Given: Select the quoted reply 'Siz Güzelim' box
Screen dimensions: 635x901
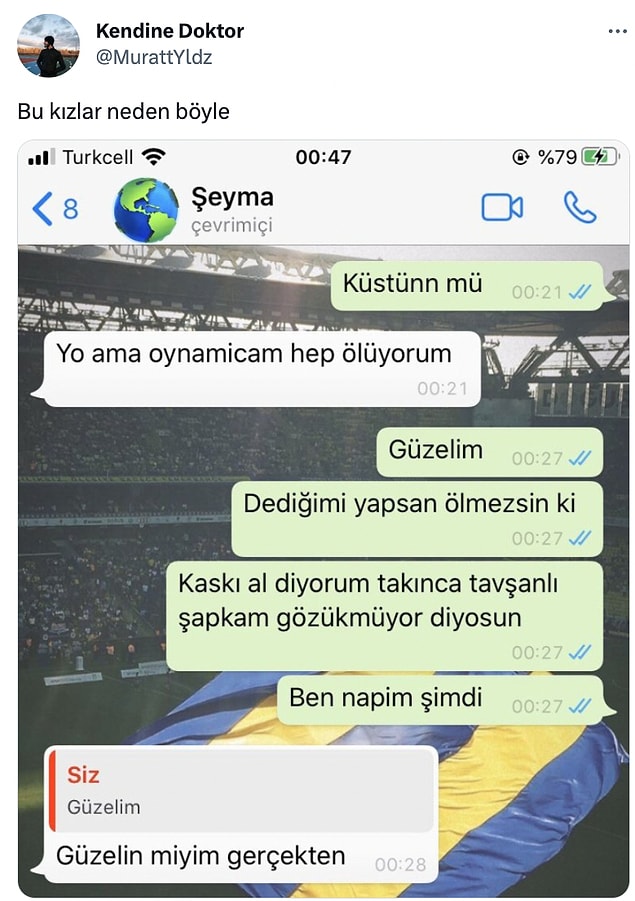Looking at the screenshot, I should pyautogui.click(x=241, y=791).
